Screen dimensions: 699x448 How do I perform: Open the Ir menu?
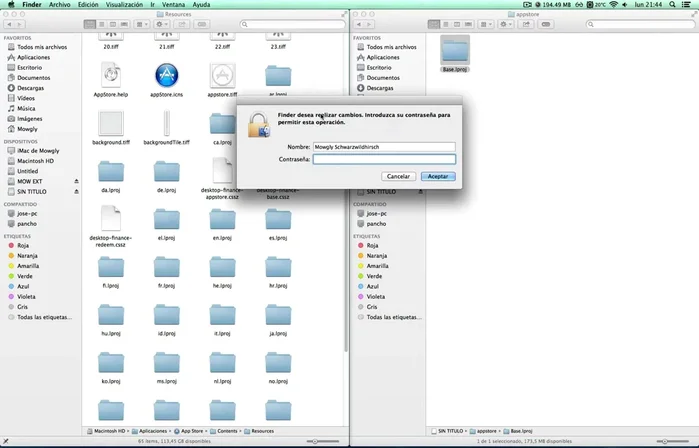152,4
